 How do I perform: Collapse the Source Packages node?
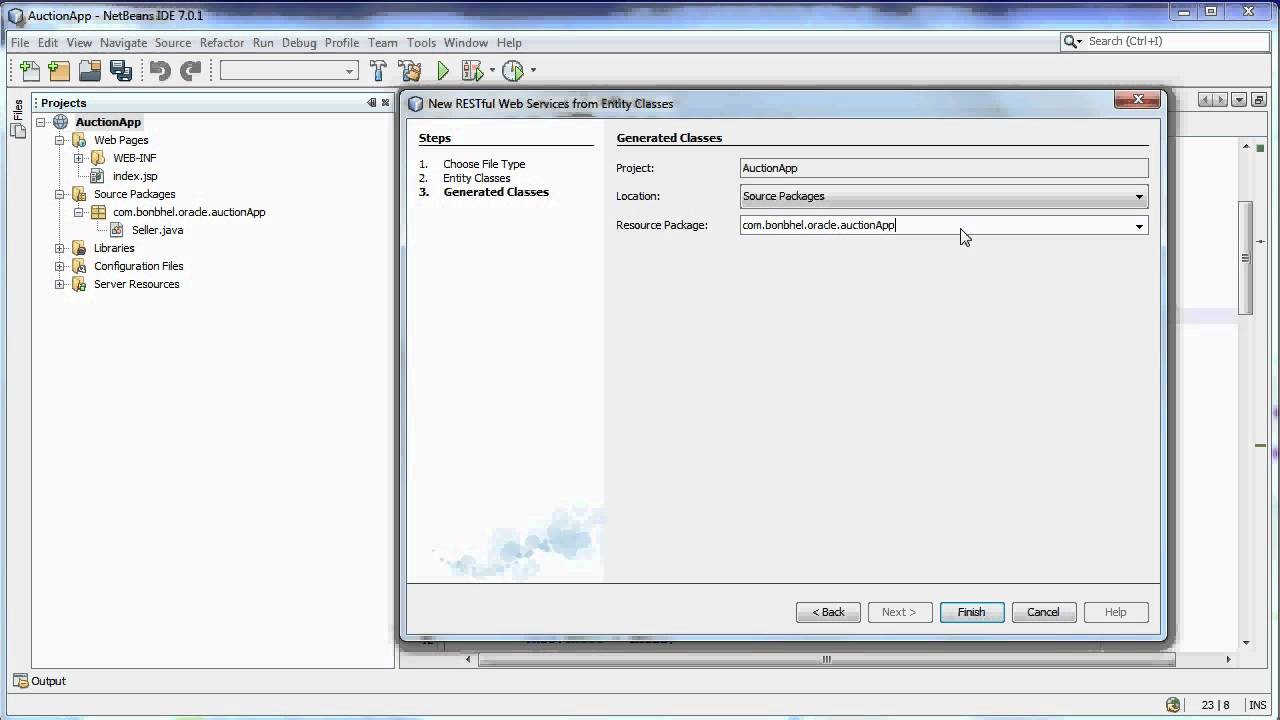60,194
